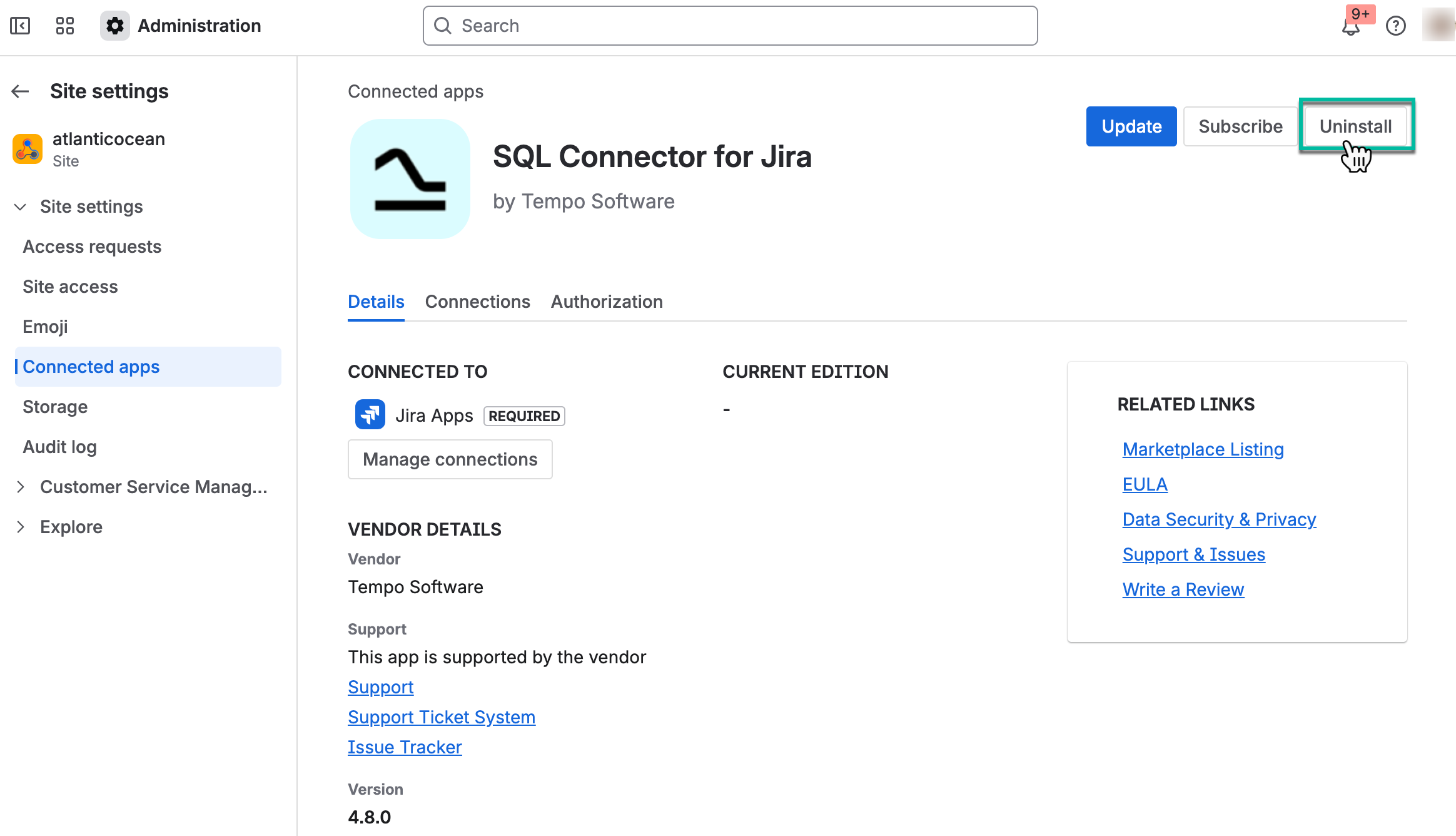Screen dimensions: 1456x836
Task: Open the Marketplace Listing link
Action: click(1202, 449)
